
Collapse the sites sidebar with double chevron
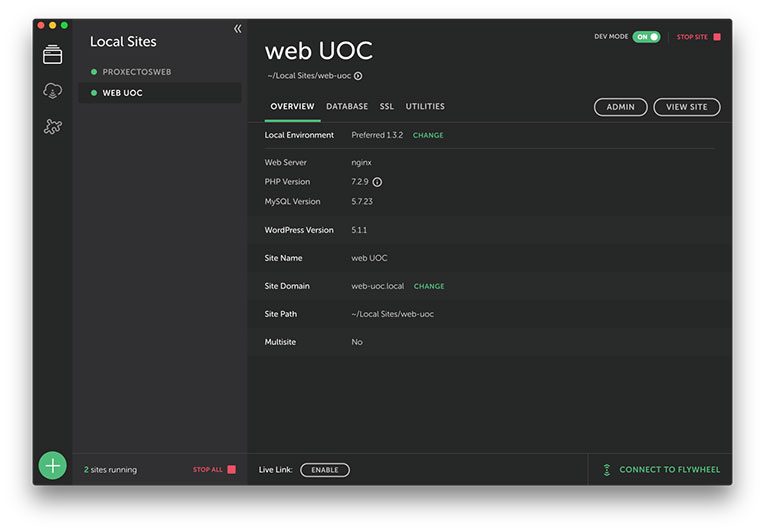point(238,29)
